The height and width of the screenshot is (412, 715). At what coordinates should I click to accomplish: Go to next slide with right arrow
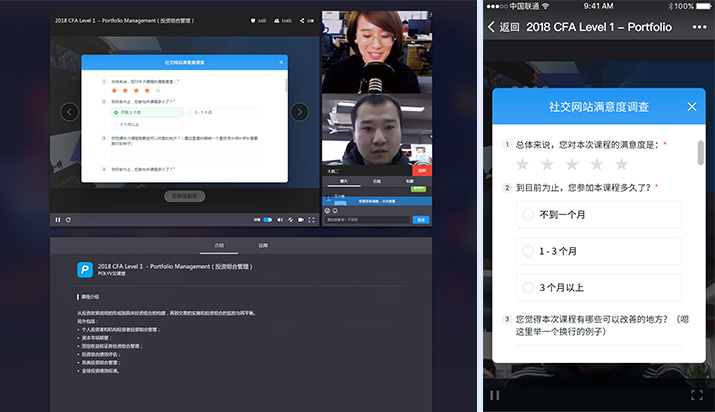[x=299, y=112]
